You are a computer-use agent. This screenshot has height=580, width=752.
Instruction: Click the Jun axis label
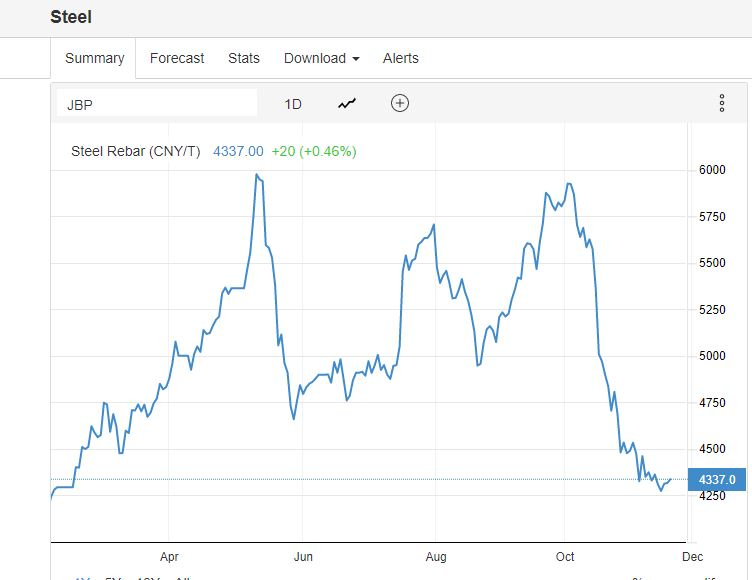click(x=303, y=556)
